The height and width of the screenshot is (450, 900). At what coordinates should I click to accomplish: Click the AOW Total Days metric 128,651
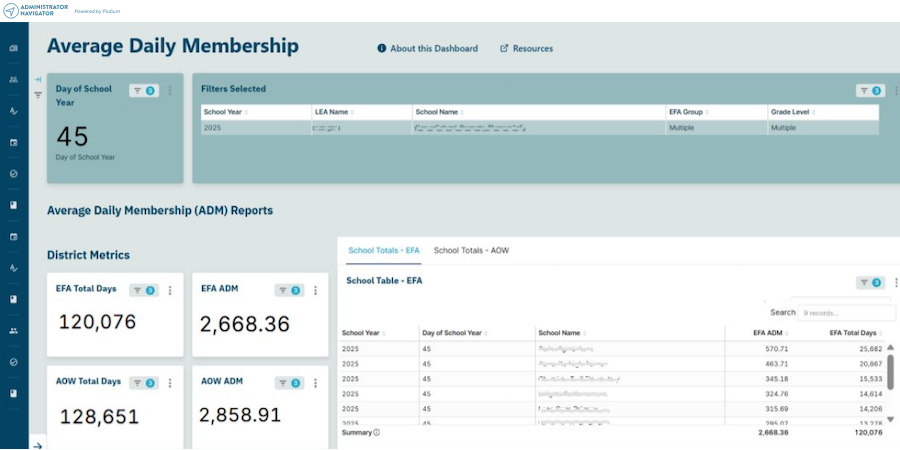pyautogui.click(x=99, y=417)
